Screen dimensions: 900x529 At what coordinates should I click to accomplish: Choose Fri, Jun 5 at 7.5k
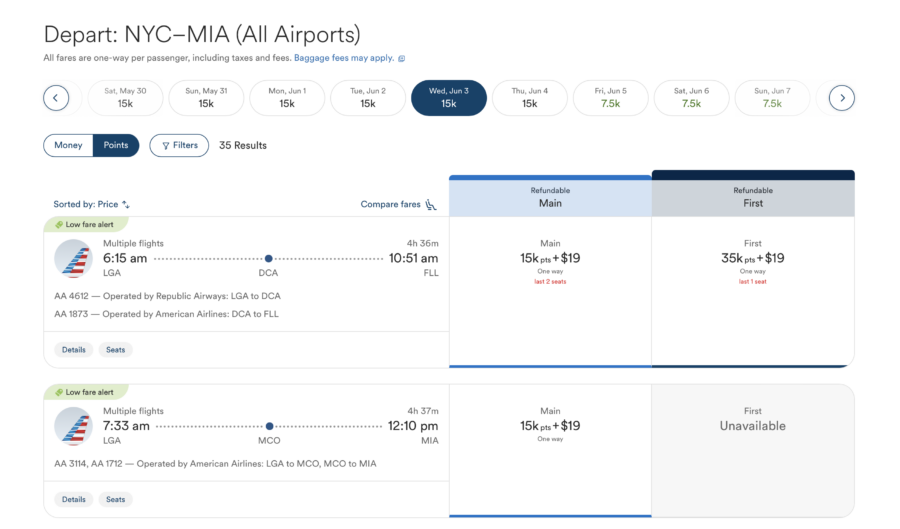[611, 98]
